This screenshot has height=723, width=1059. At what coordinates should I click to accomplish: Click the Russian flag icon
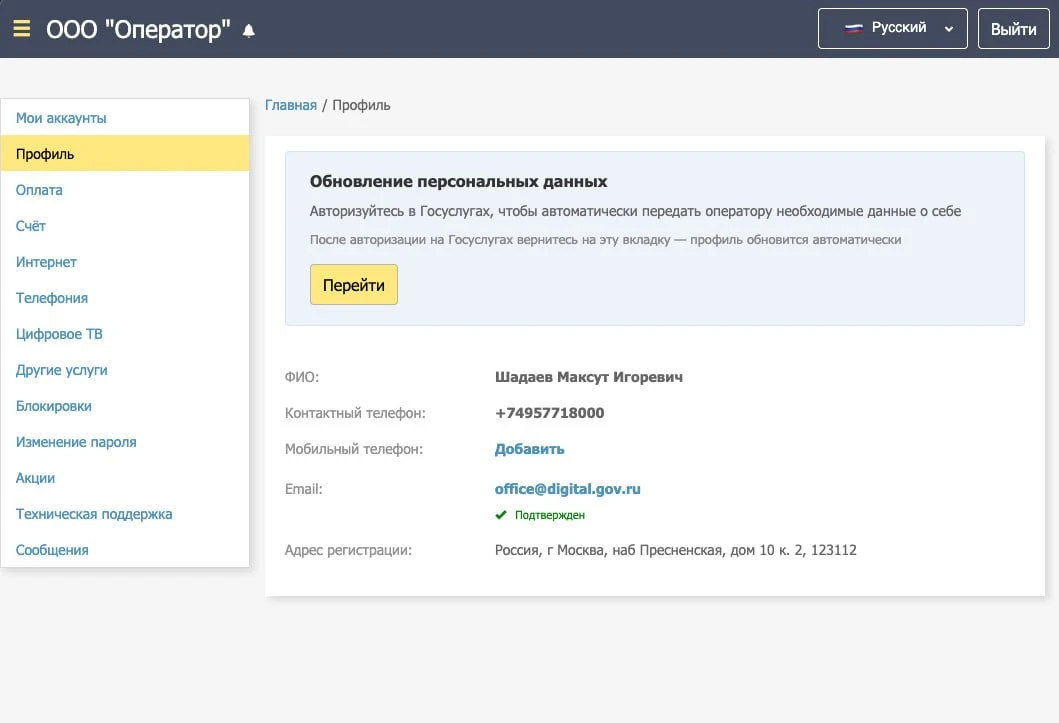point(854,28)
